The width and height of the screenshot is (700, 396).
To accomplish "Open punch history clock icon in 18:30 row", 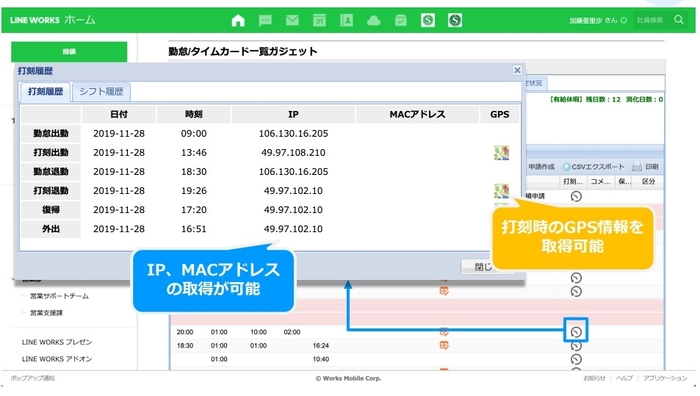I will (576, 346).
